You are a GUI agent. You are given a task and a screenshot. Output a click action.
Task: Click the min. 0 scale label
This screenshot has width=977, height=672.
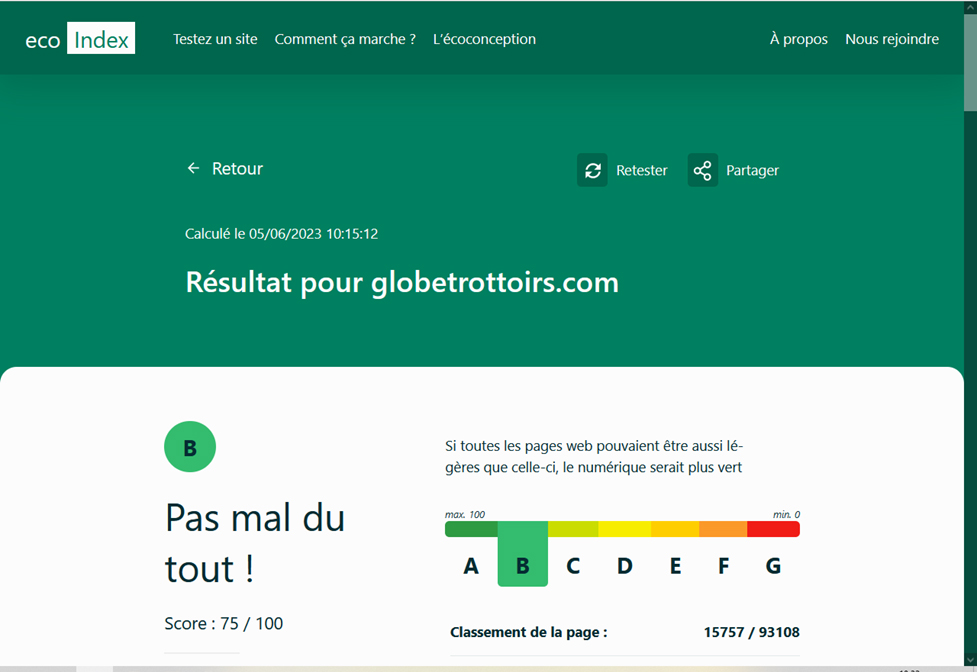[786, 514]
